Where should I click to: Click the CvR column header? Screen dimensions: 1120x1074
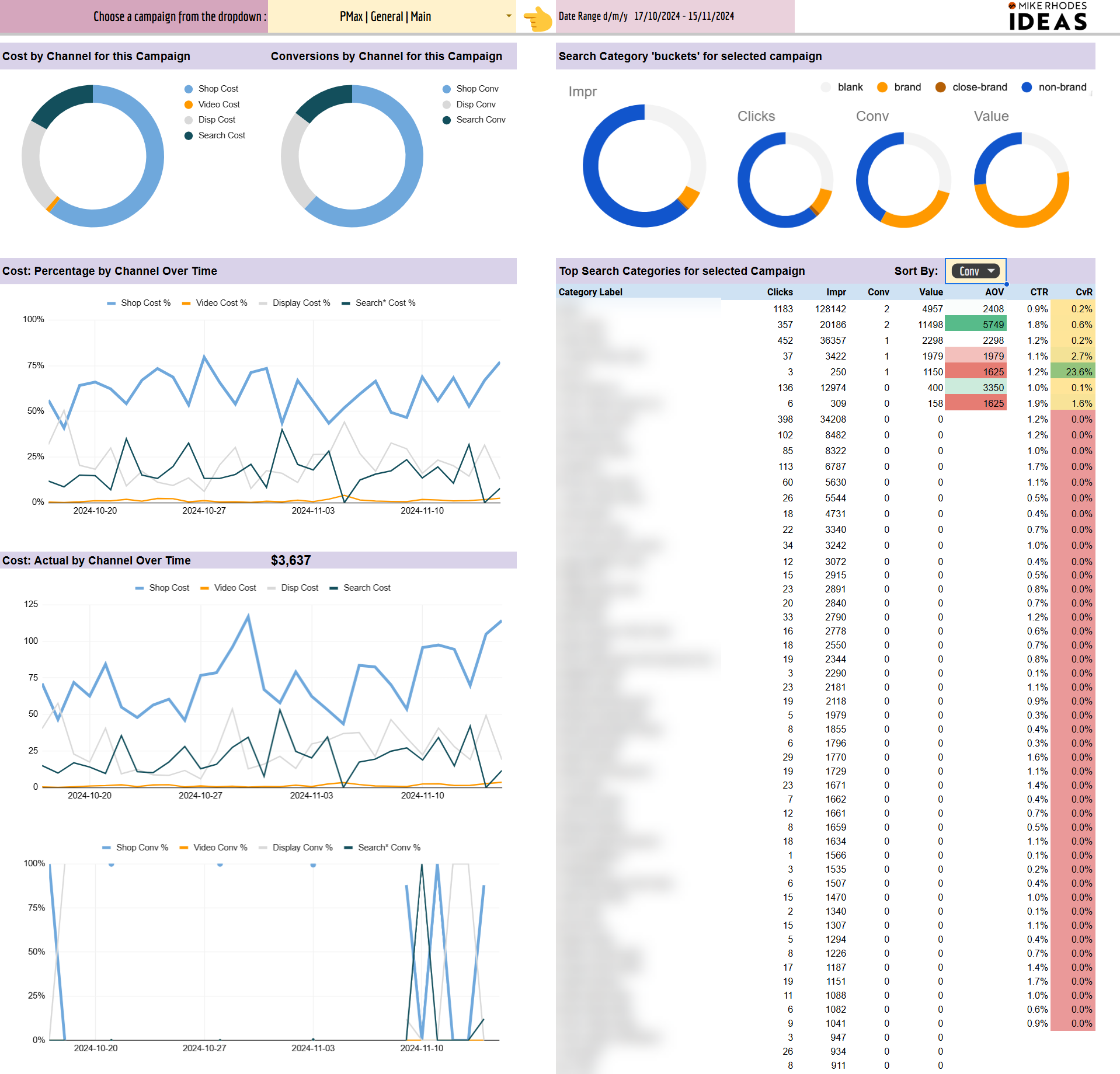tap(1084, 292)
